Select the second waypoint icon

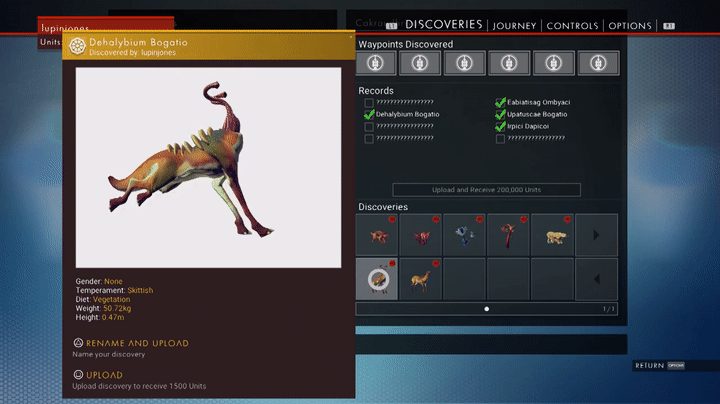(420, 63)
